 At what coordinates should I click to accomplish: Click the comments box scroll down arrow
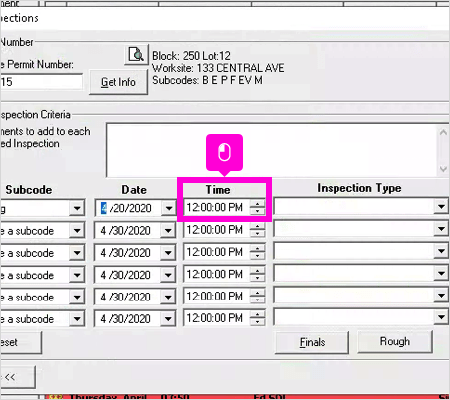(443, 169)
